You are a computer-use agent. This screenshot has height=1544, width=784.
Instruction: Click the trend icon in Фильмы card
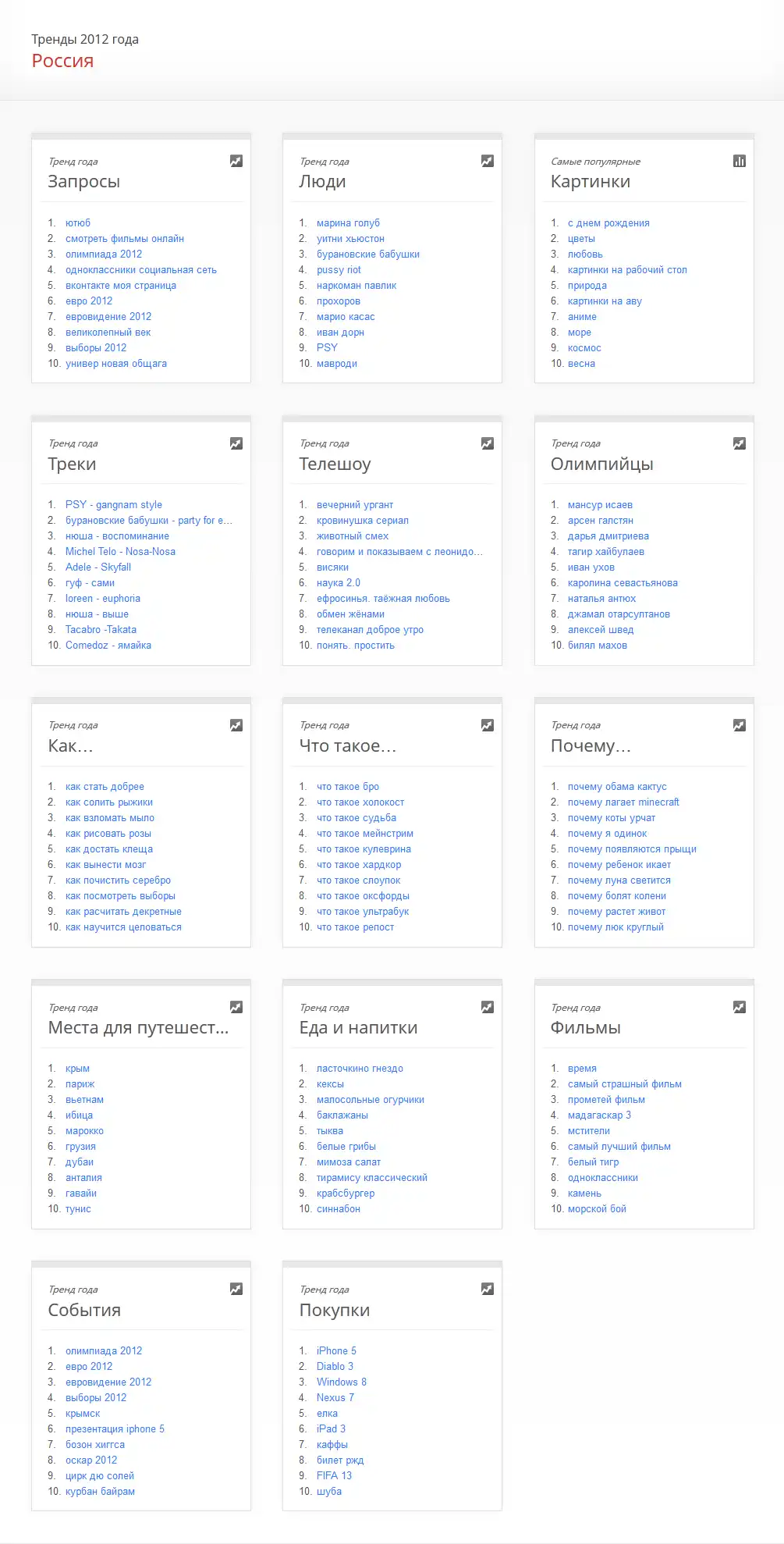coord(740,1007)
